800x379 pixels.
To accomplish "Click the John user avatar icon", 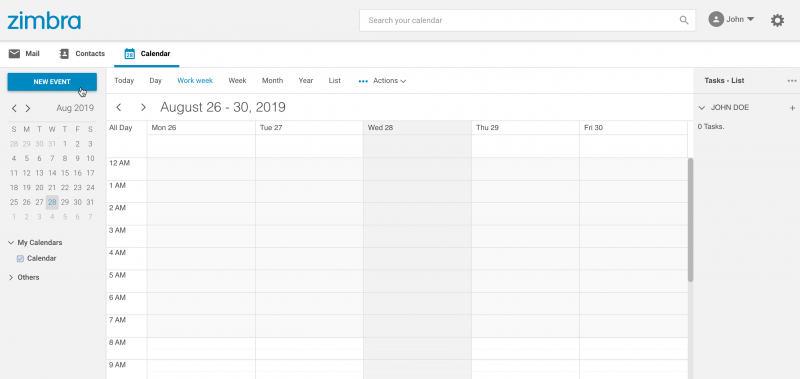I will click(x=716, y=20).
